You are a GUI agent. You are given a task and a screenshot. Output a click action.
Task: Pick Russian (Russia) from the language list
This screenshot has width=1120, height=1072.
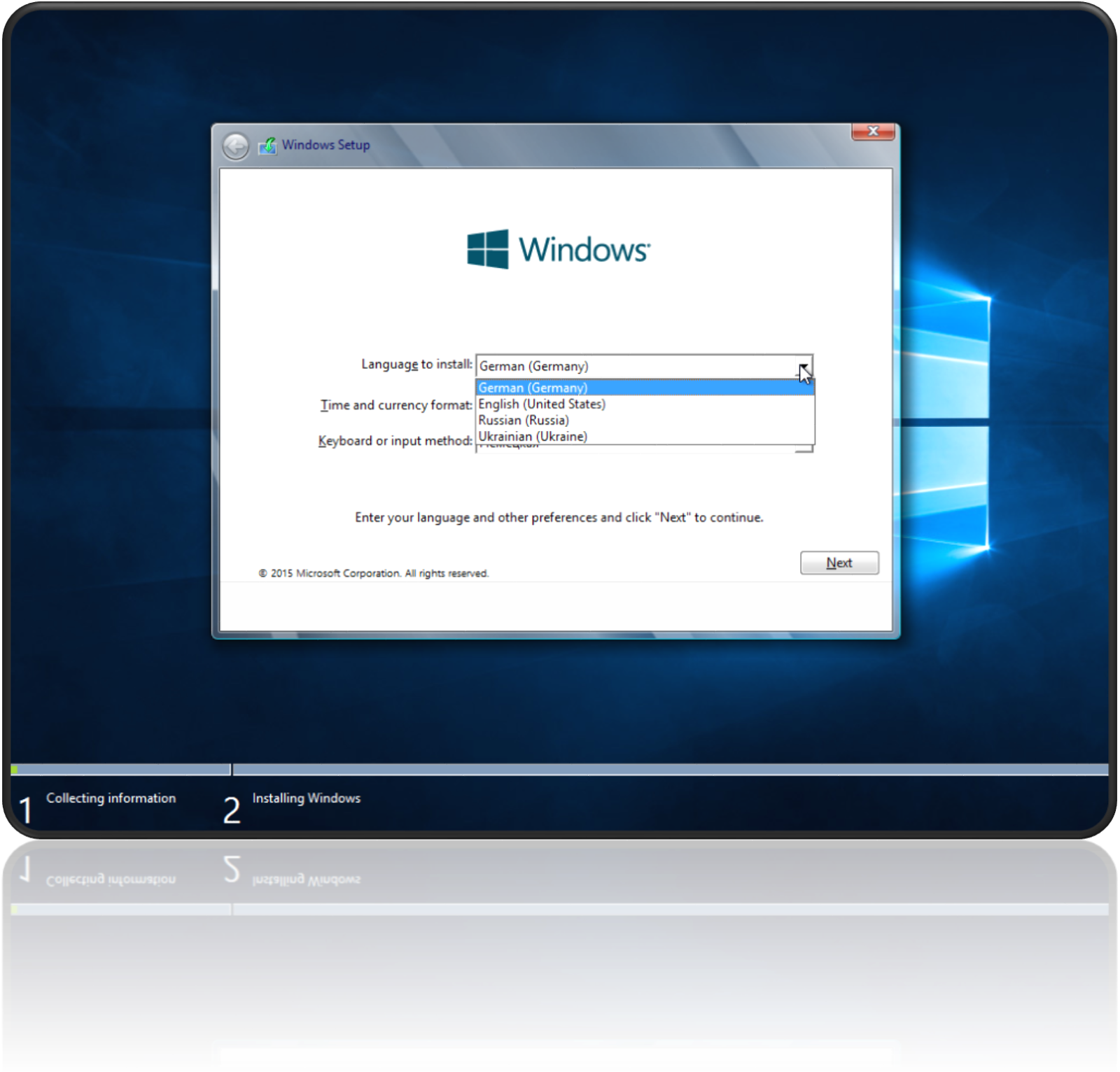[x=645, y=420]
